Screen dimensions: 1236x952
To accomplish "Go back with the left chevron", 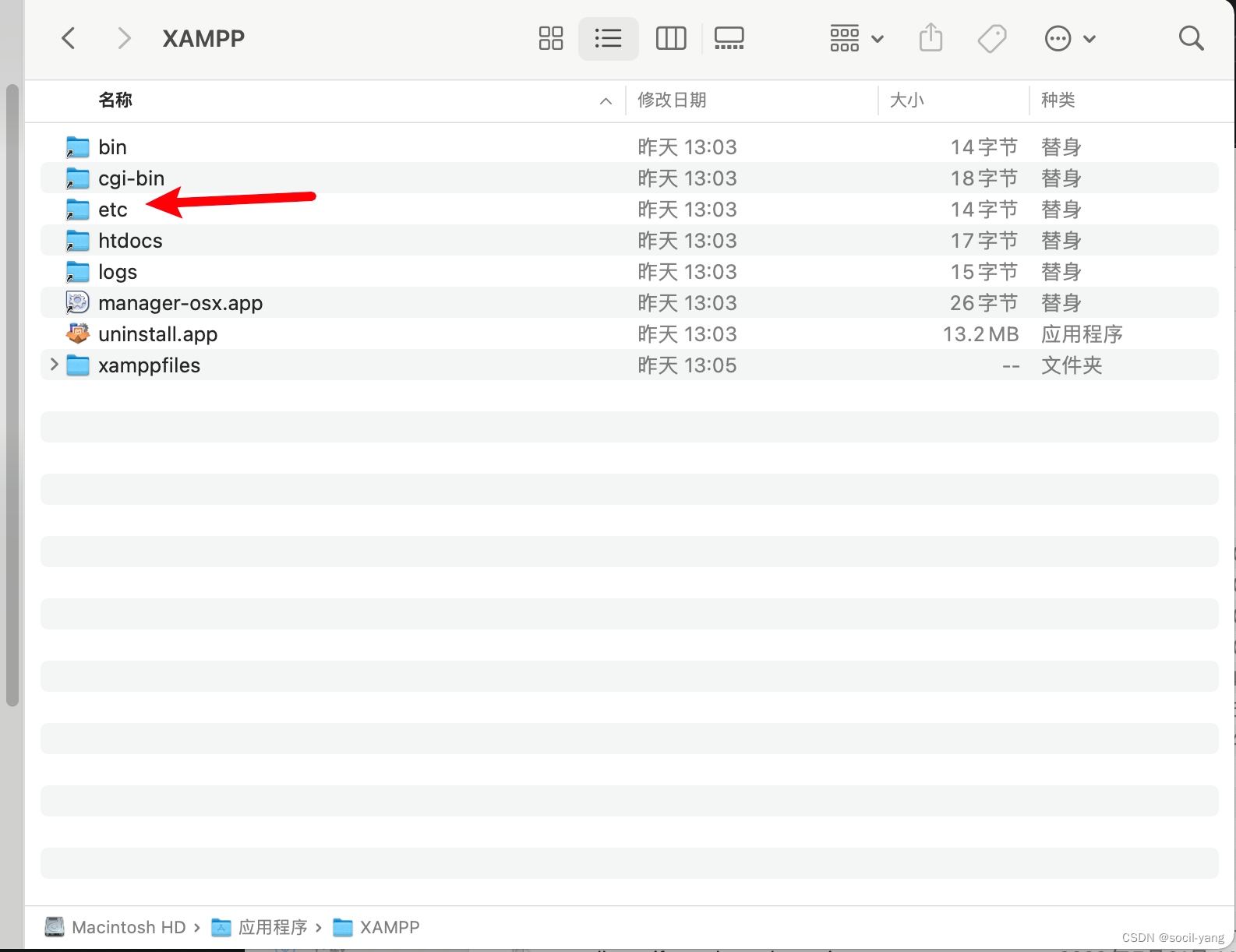I will (69, 38).
